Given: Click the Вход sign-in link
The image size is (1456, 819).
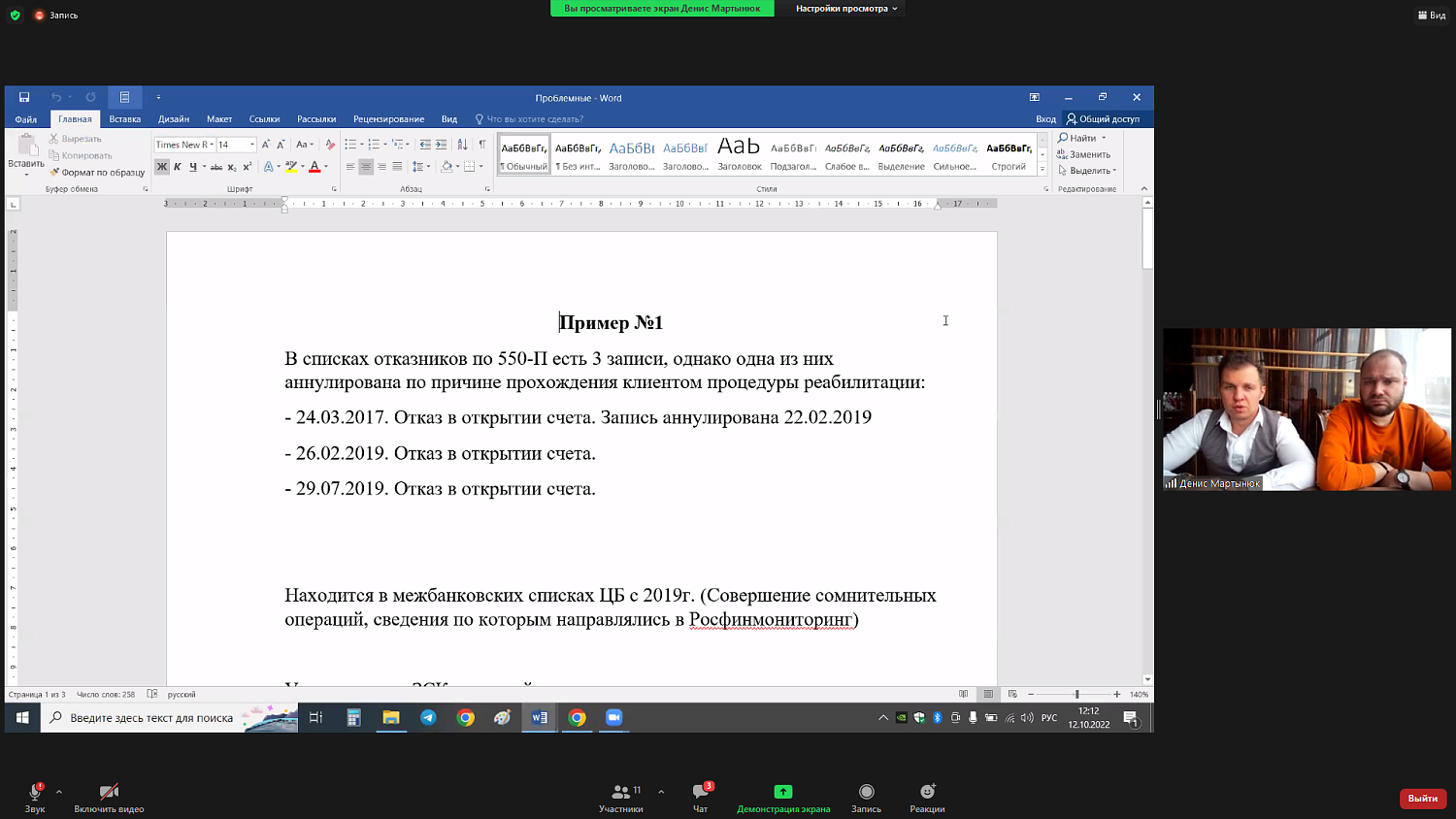Looking at the screenshot, I should 1045,119.
